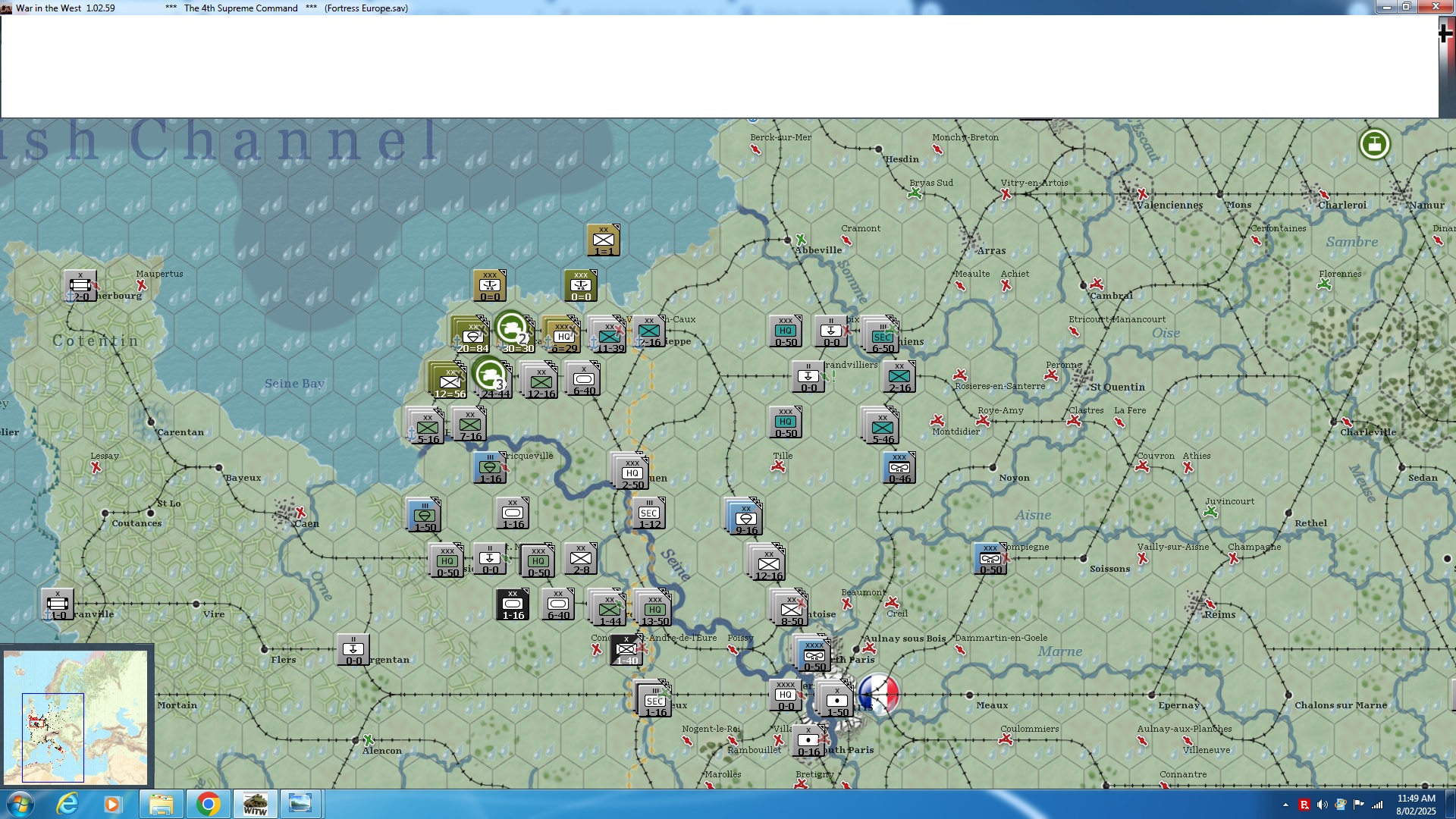Click the minimap overview thumbnail

(76, 717)
